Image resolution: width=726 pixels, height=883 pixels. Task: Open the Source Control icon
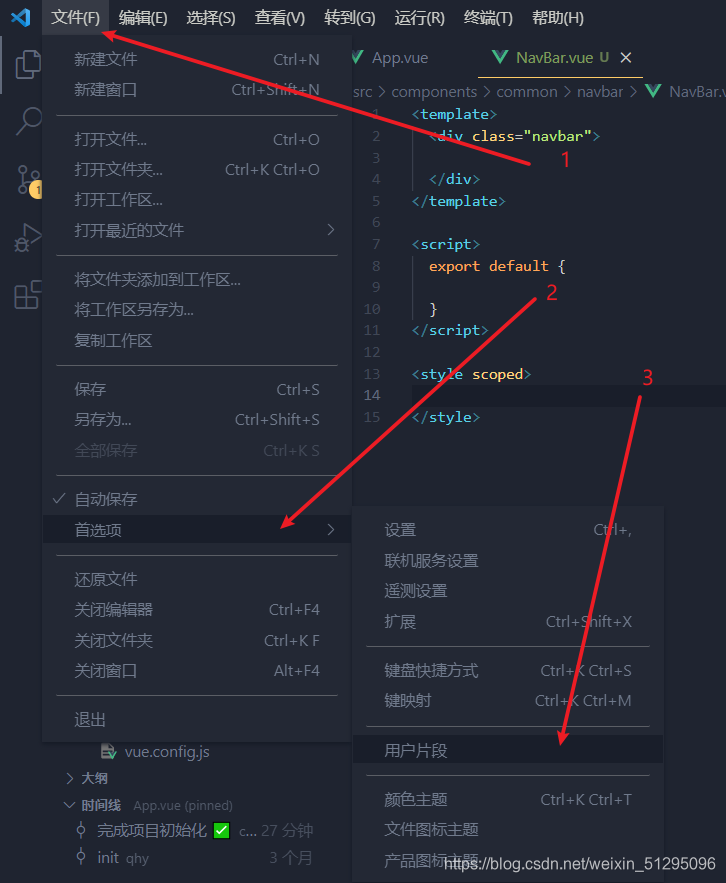(x=28, y=181)
